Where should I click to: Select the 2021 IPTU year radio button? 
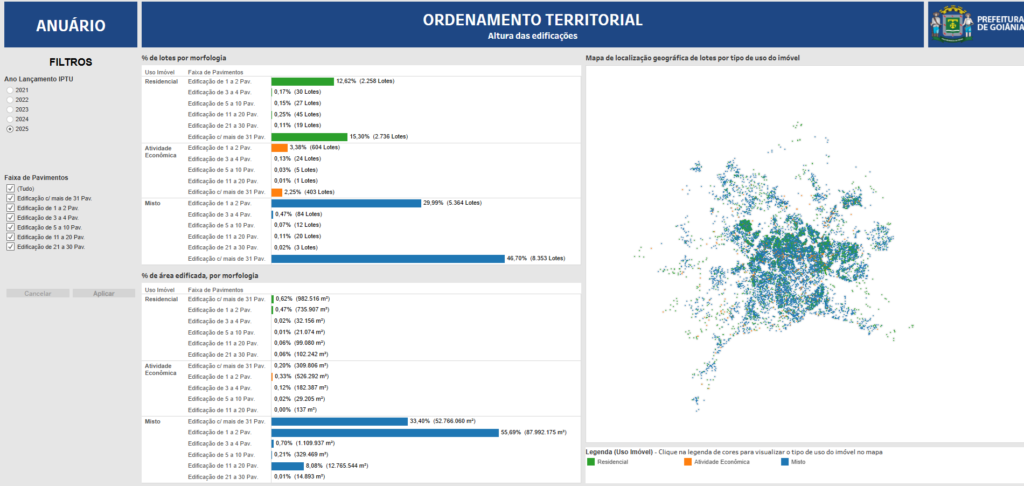tap(10, 91)
